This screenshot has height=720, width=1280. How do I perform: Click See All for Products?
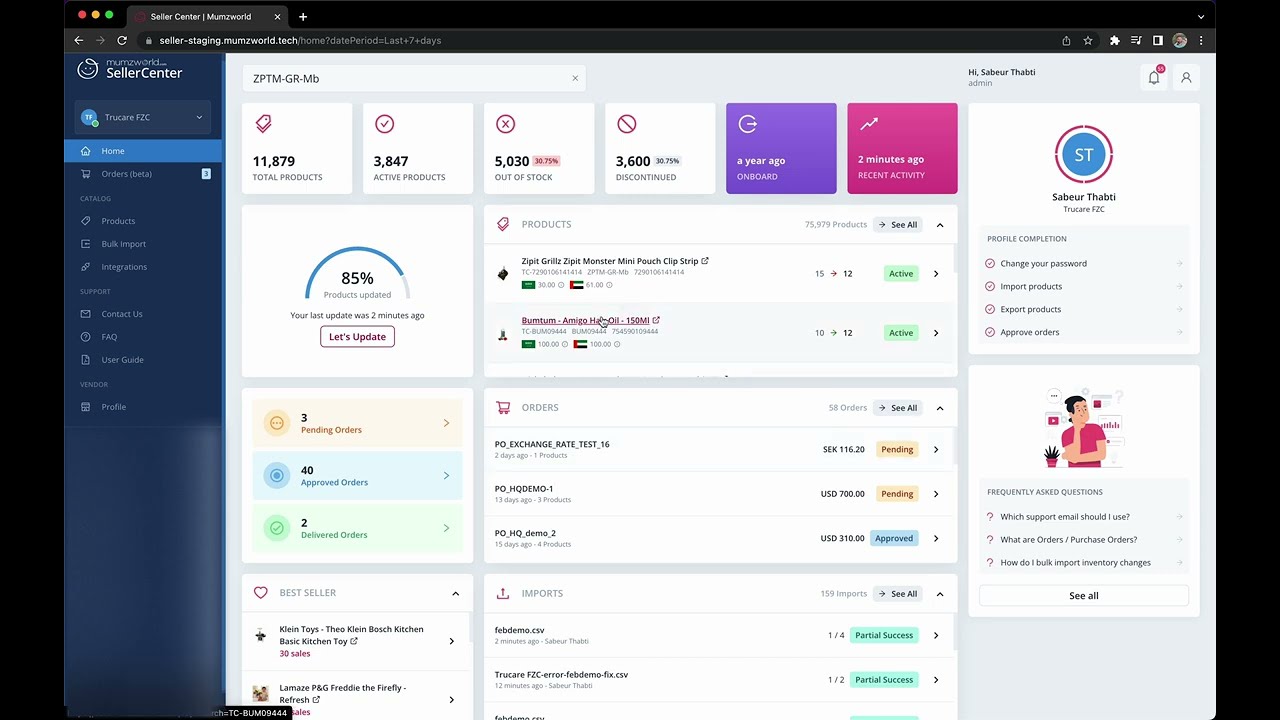click(898, 225)
